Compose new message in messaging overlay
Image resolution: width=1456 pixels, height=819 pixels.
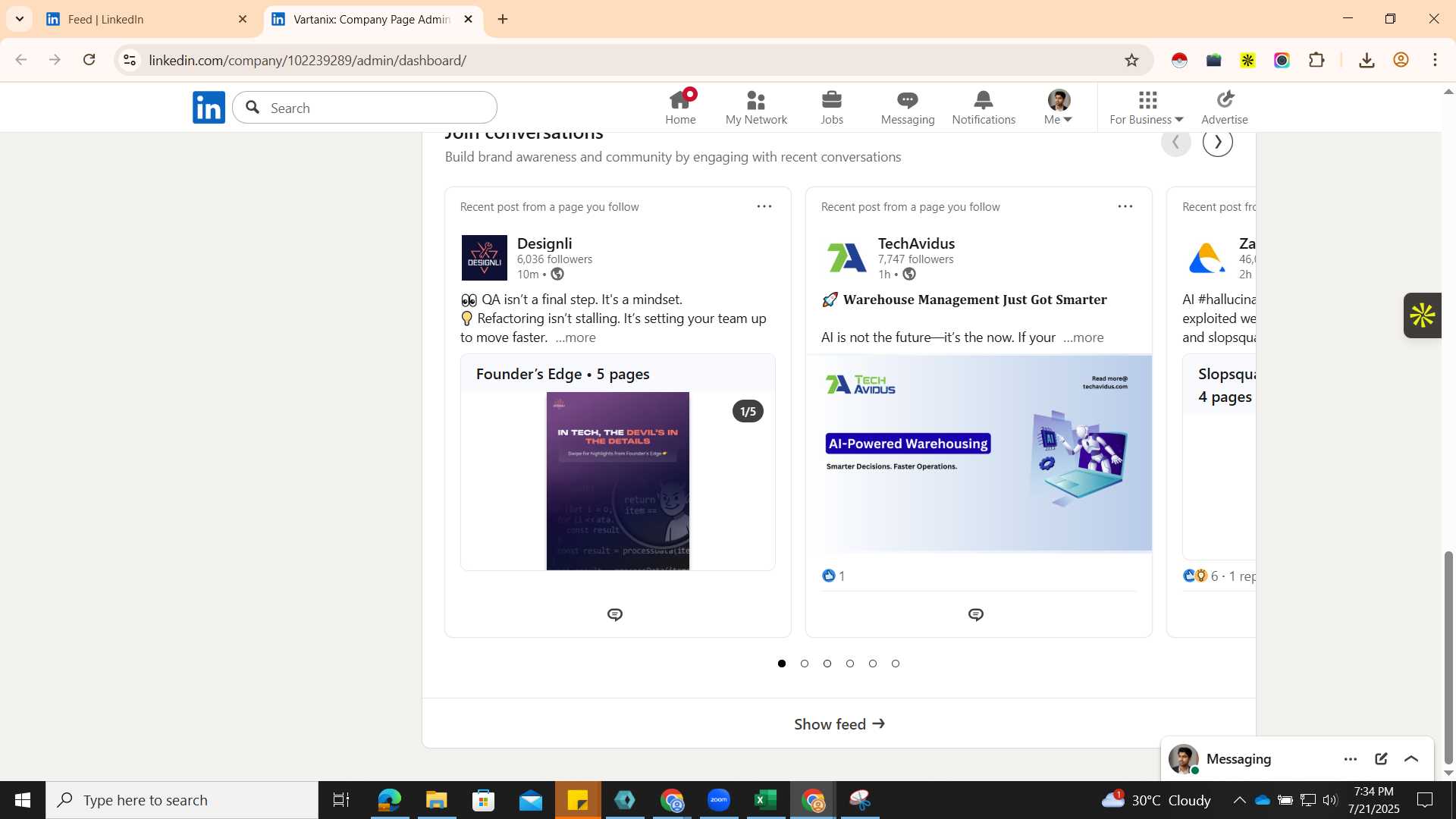tap(1381, 759)
